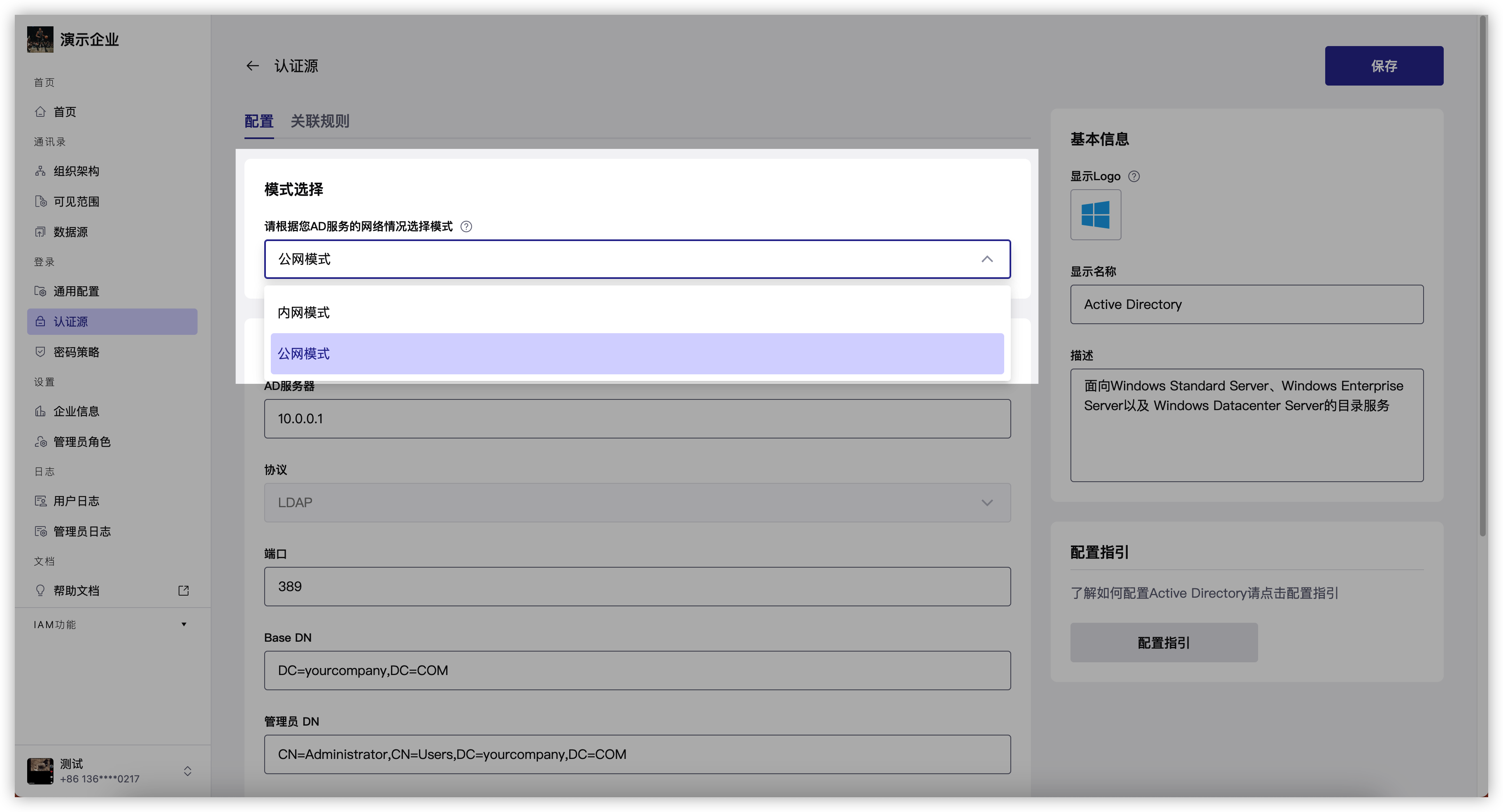Click the 管理员 DN input field
1503x812 pixels.
[637, 754]
